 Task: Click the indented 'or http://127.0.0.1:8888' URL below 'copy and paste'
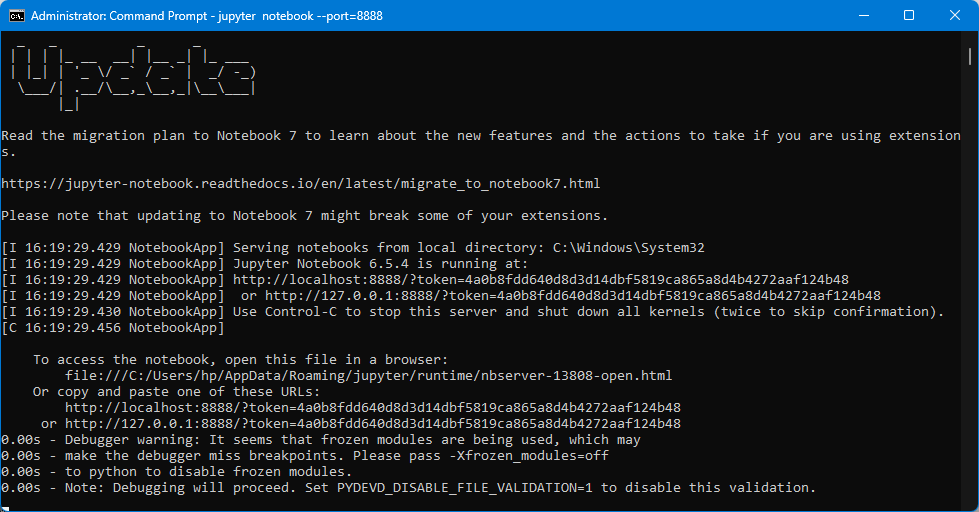coord(361,424)
